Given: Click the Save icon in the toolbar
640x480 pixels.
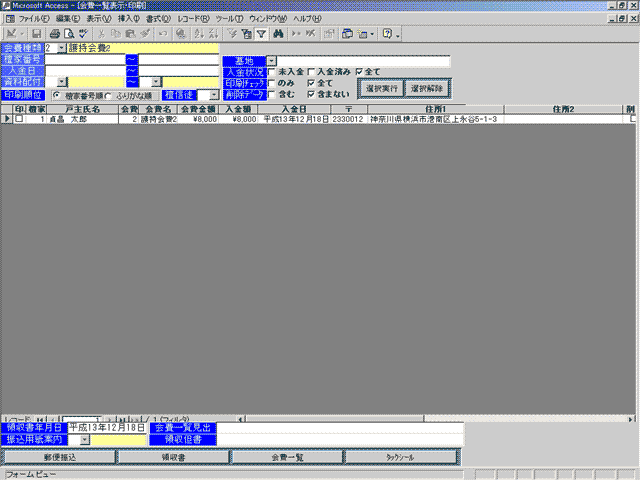Looking at the screenshot, I should click(x=37, y=34).
